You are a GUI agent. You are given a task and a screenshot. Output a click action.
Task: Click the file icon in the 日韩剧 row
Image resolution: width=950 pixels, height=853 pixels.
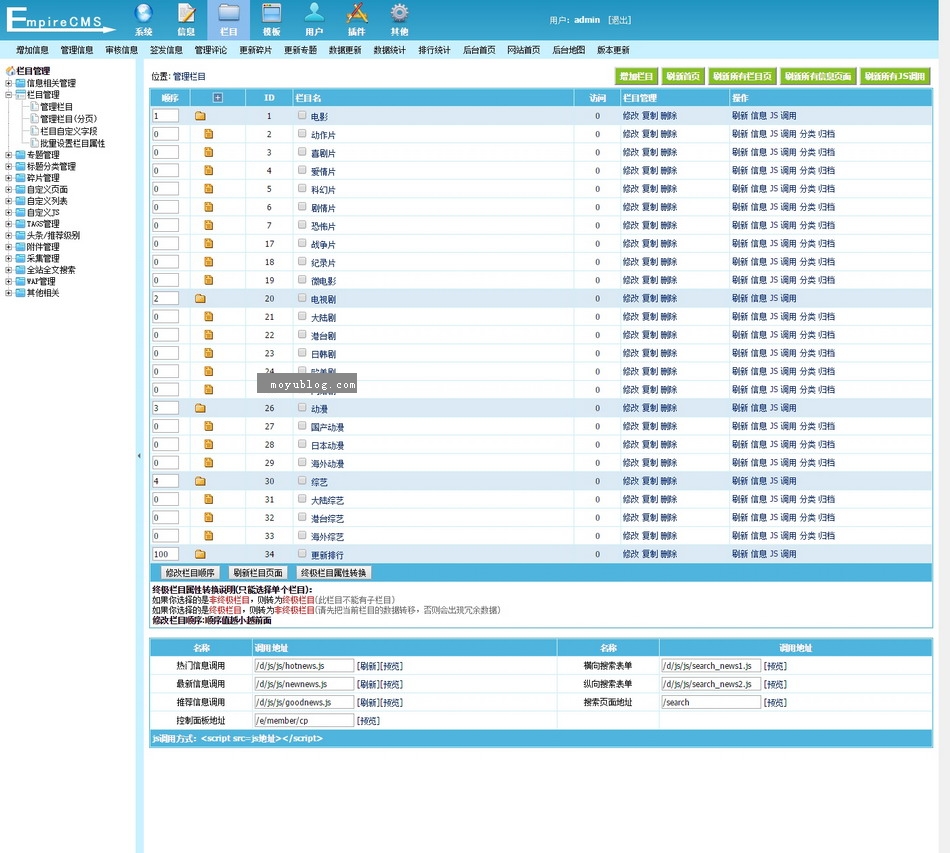pos(208,353)
